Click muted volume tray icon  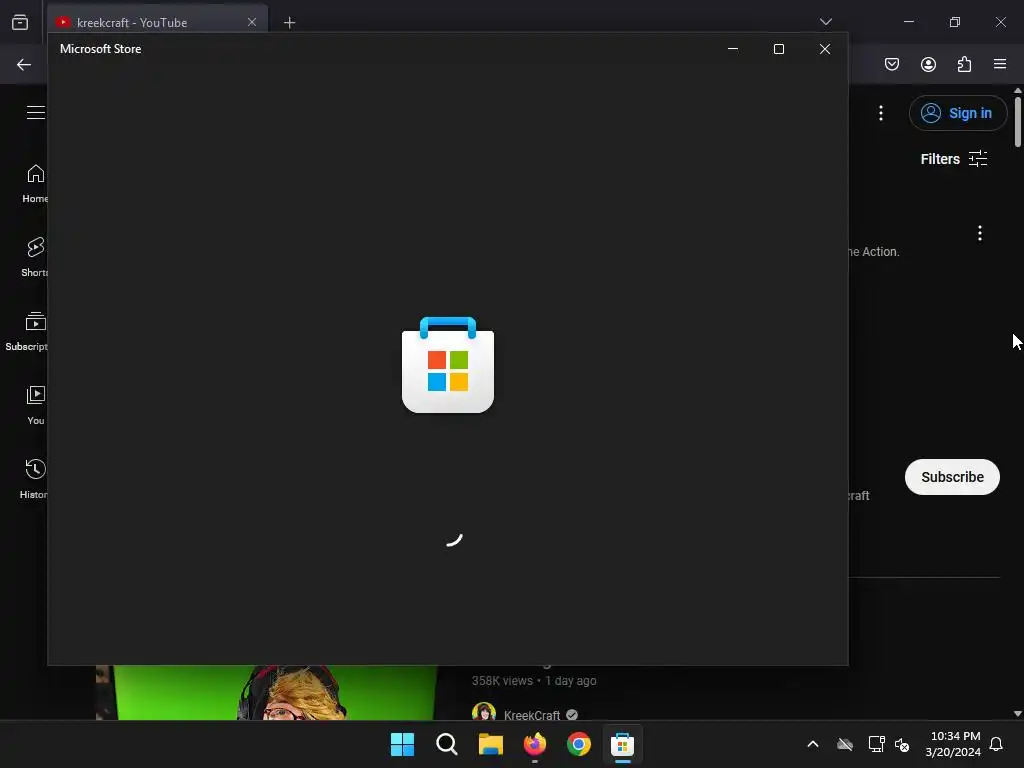902,744
